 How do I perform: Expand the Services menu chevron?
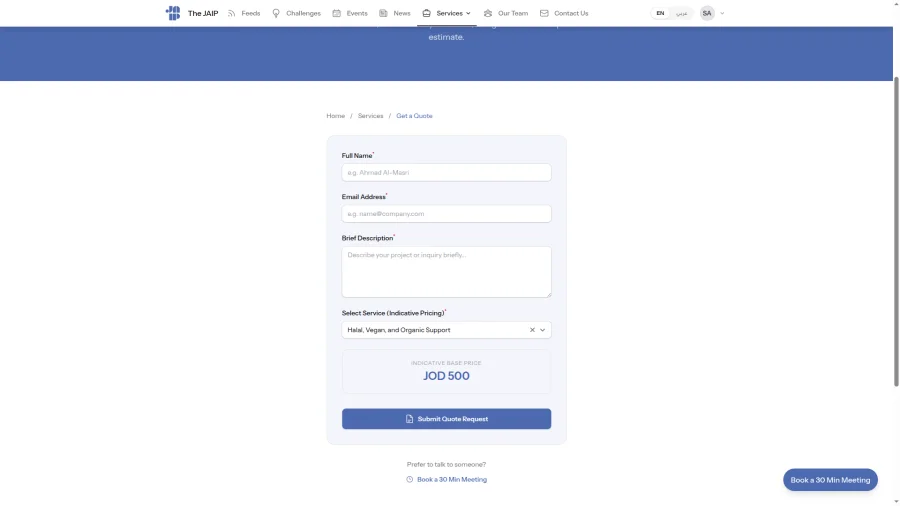(468, 13)
